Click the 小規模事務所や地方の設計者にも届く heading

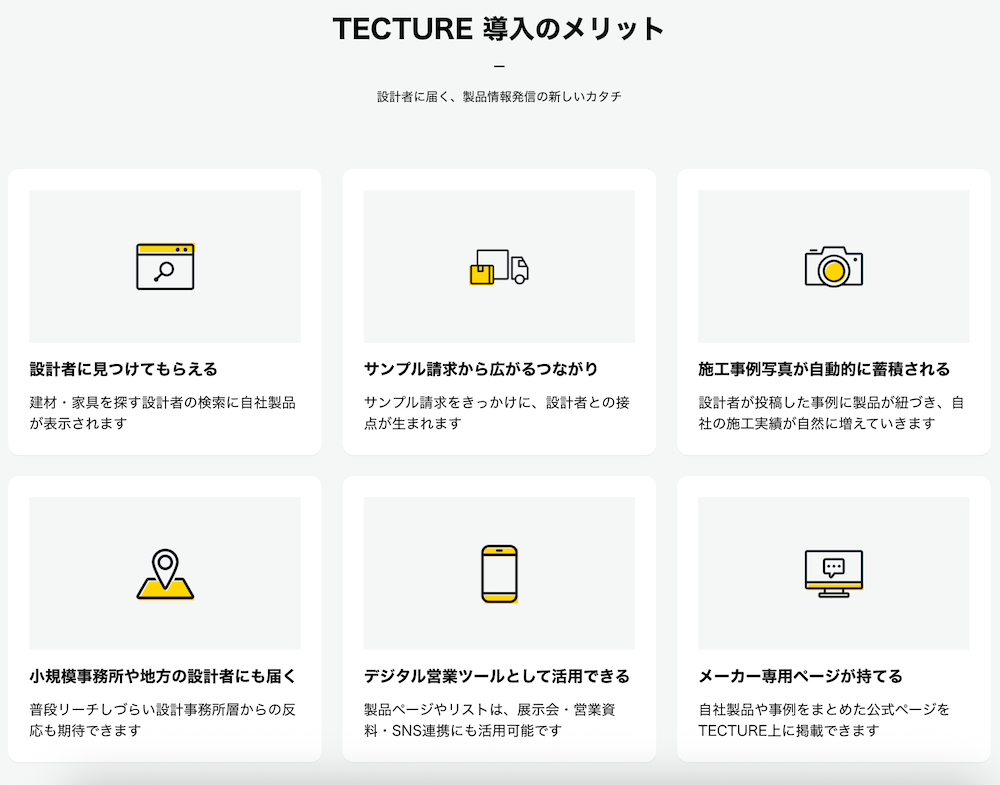[163, 676]
